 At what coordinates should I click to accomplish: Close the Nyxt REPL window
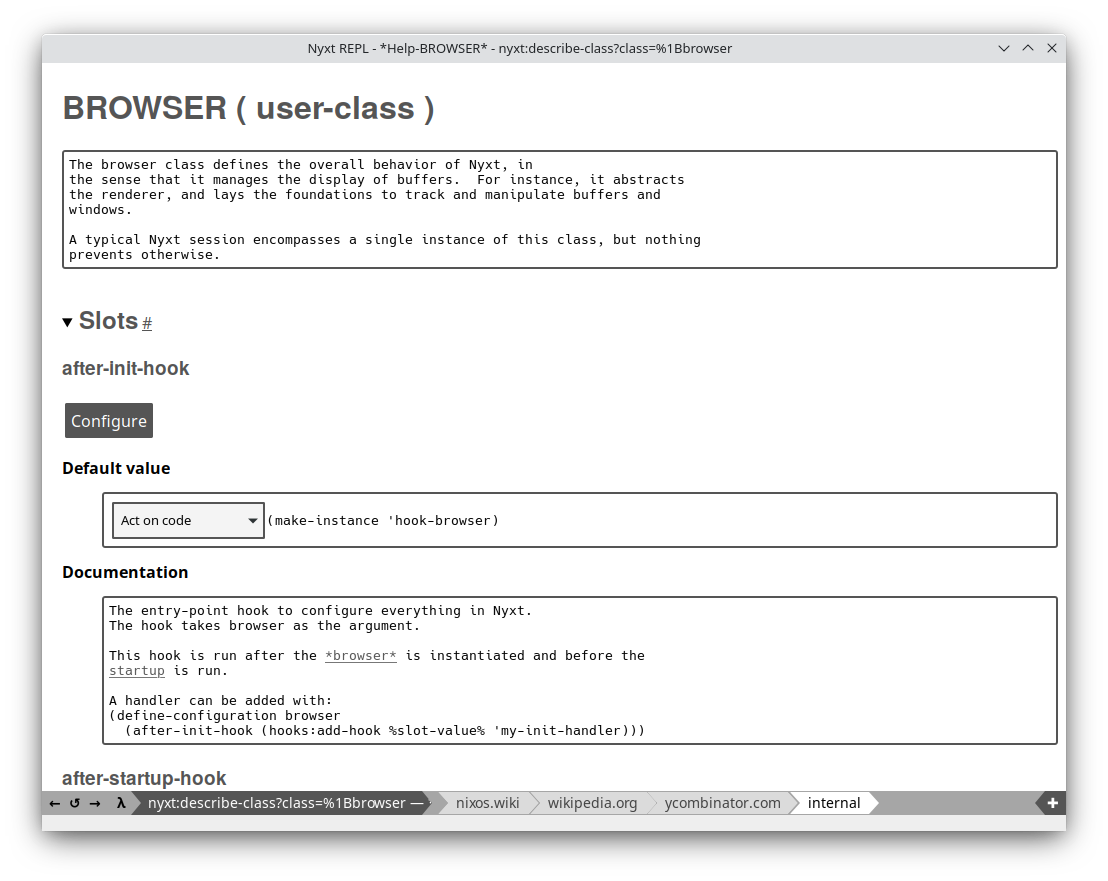point(1052,48)
